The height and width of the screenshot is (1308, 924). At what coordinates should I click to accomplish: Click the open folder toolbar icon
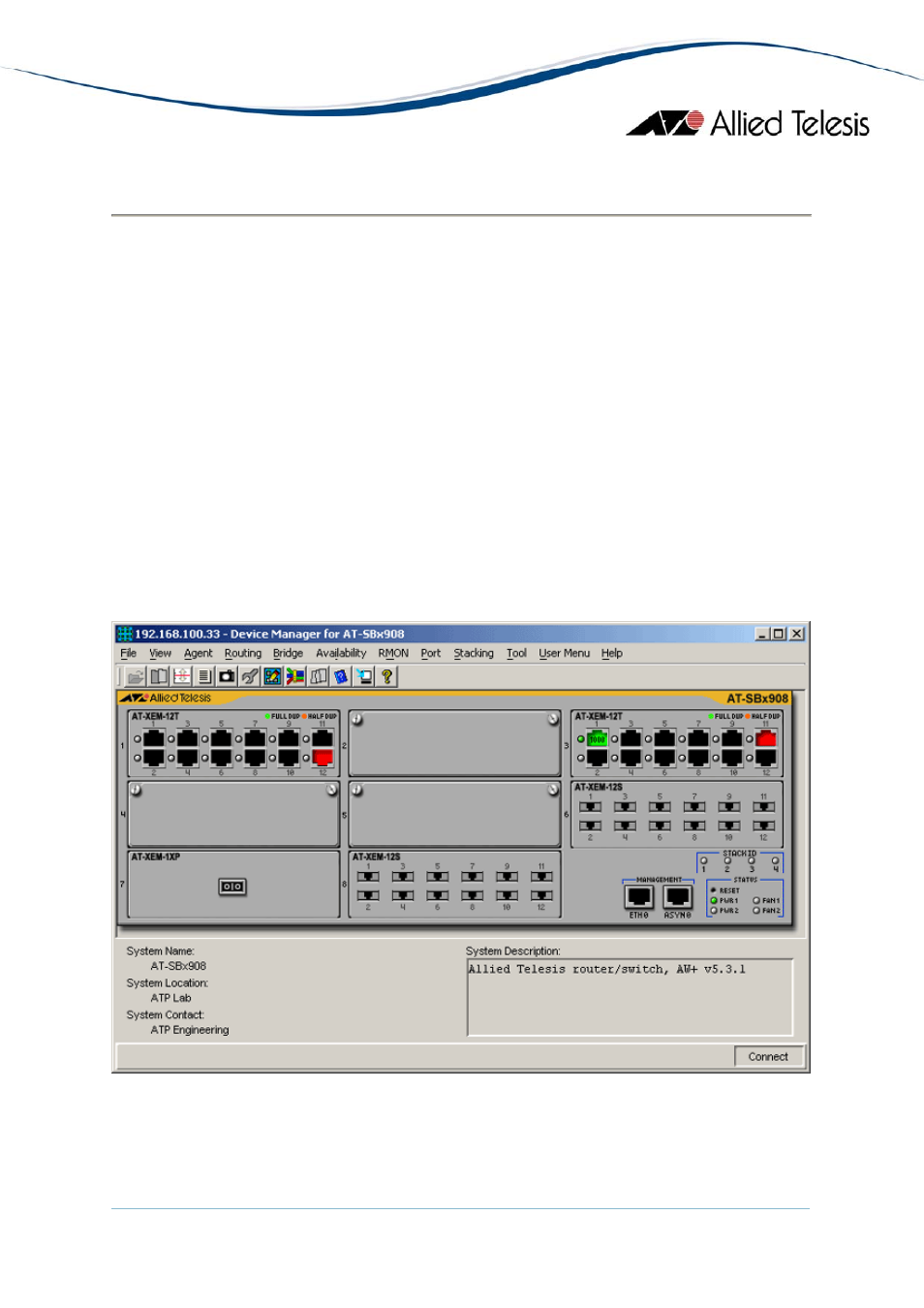pyautogui.click(x=136, y=676)
